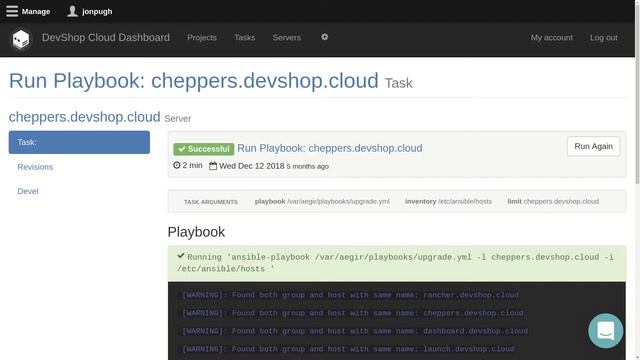Open the settings gear in navbar

324,37
